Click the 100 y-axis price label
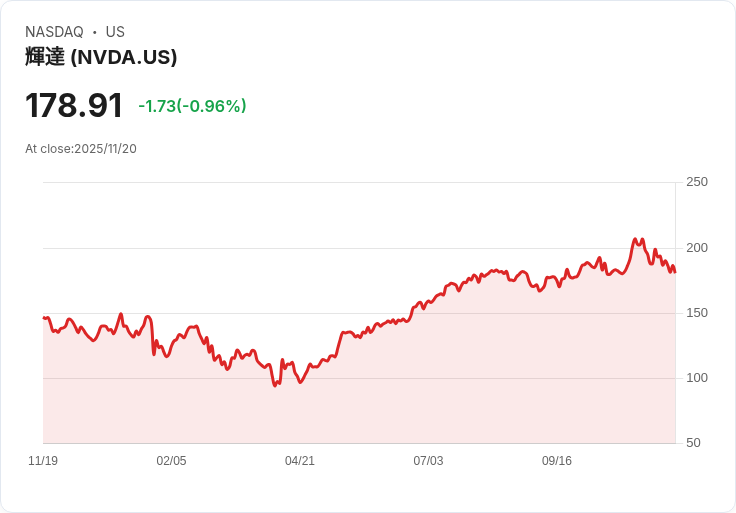The width and height of the screenshot is (736, 513). [x=697, y=378]
